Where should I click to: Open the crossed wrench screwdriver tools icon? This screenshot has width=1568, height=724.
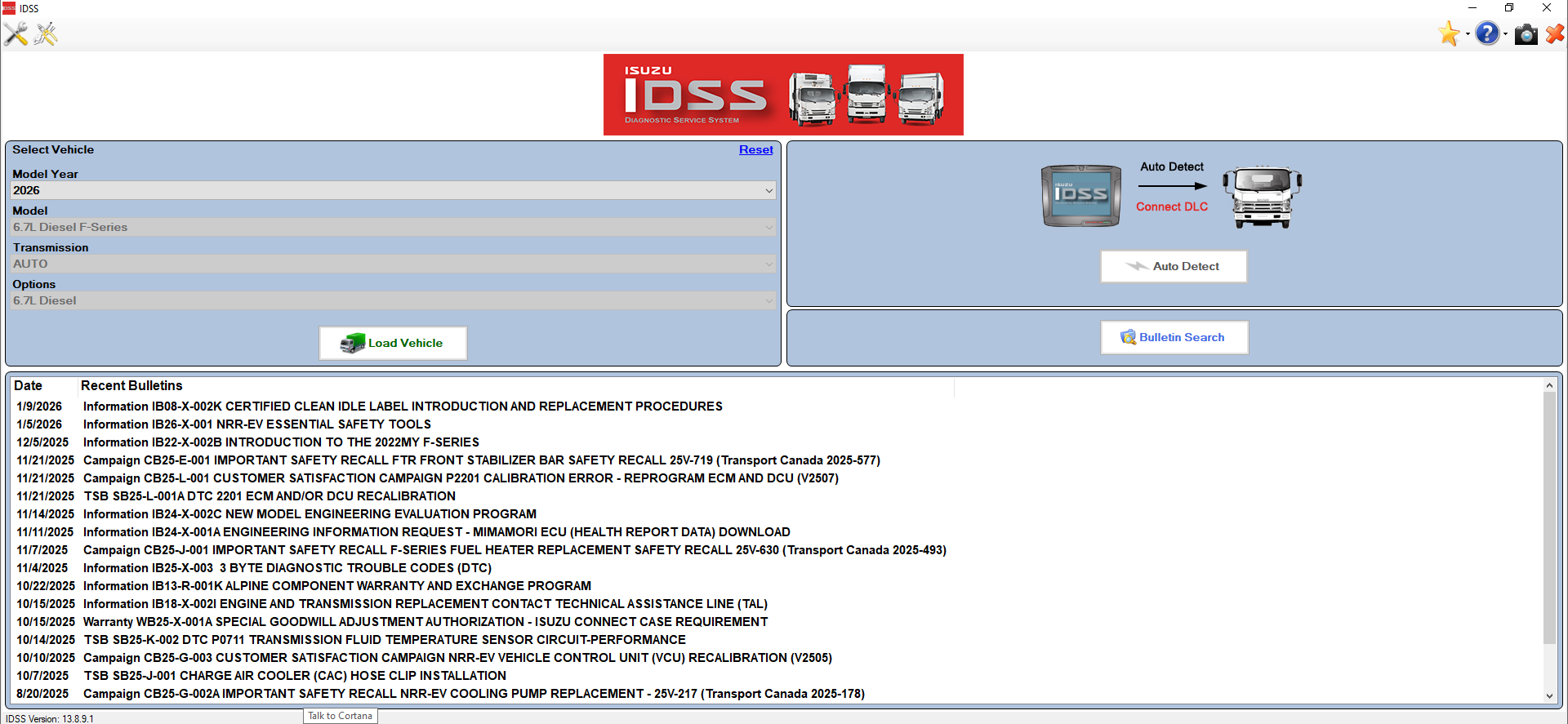[x=16, y=34]
